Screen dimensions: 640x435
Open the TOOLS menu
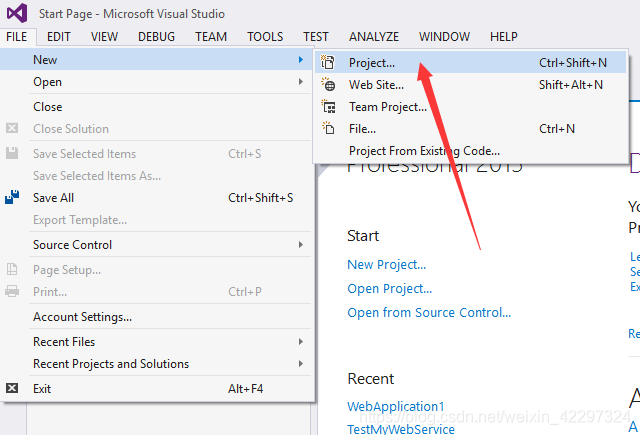(x=265, y=37)
